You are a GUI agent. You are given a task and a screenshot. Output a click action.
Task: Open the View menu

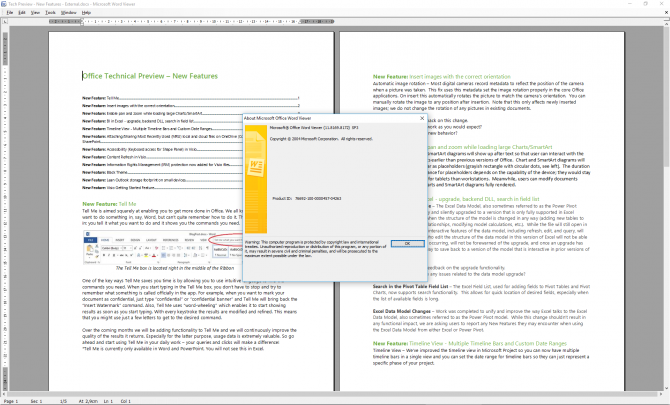point(35,13)
